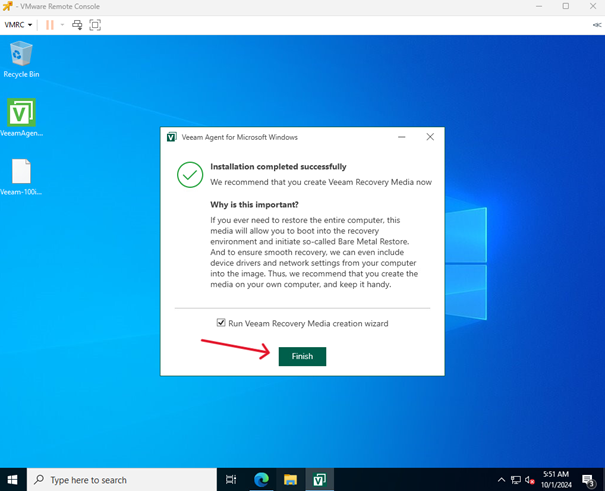Expand the power options dropdown arrow
Image resolution: width=605 pixels, height=491 pixels.
click(62, 24)
